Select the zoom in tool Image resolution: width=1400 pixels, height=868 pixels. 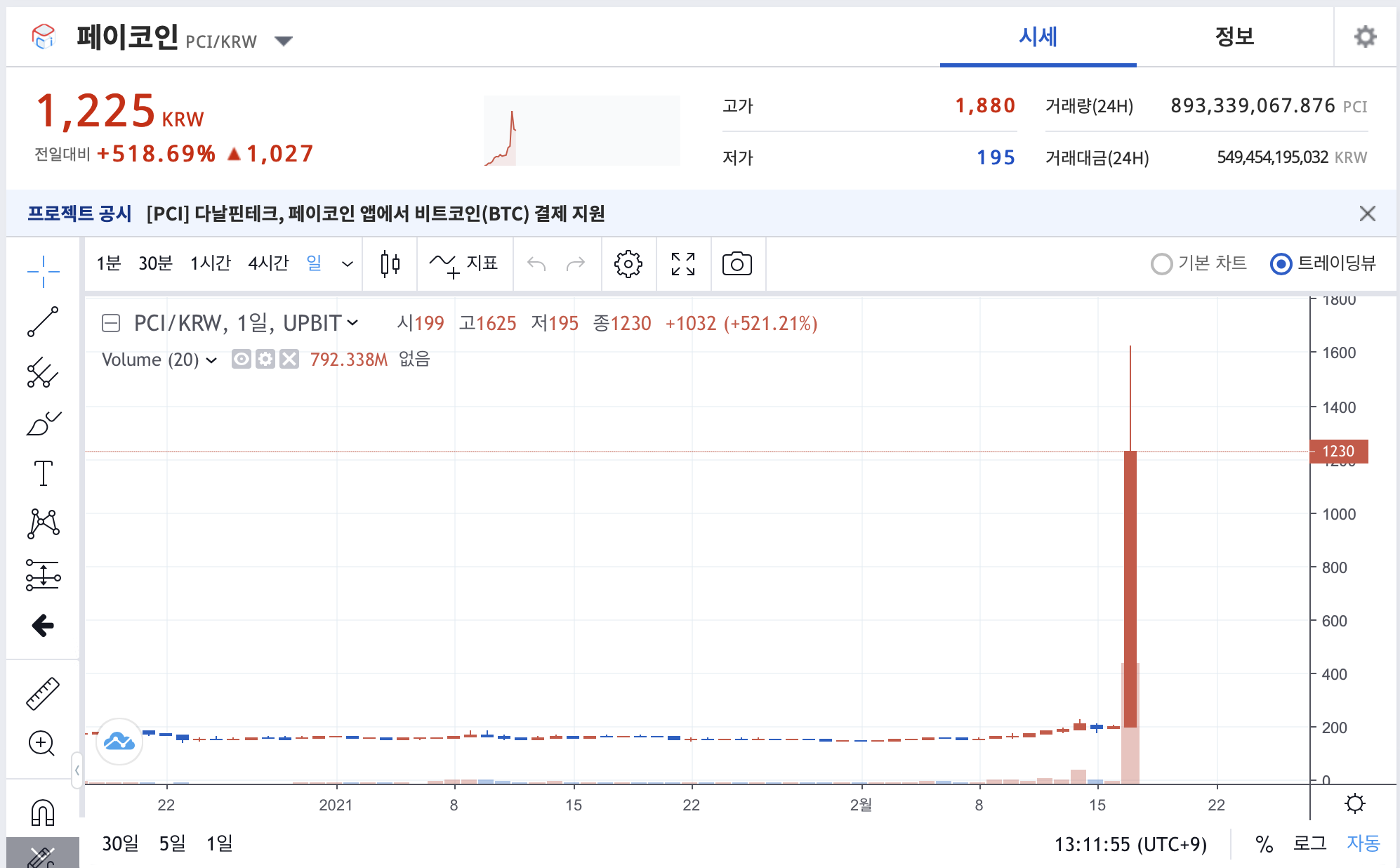[42, 743]
